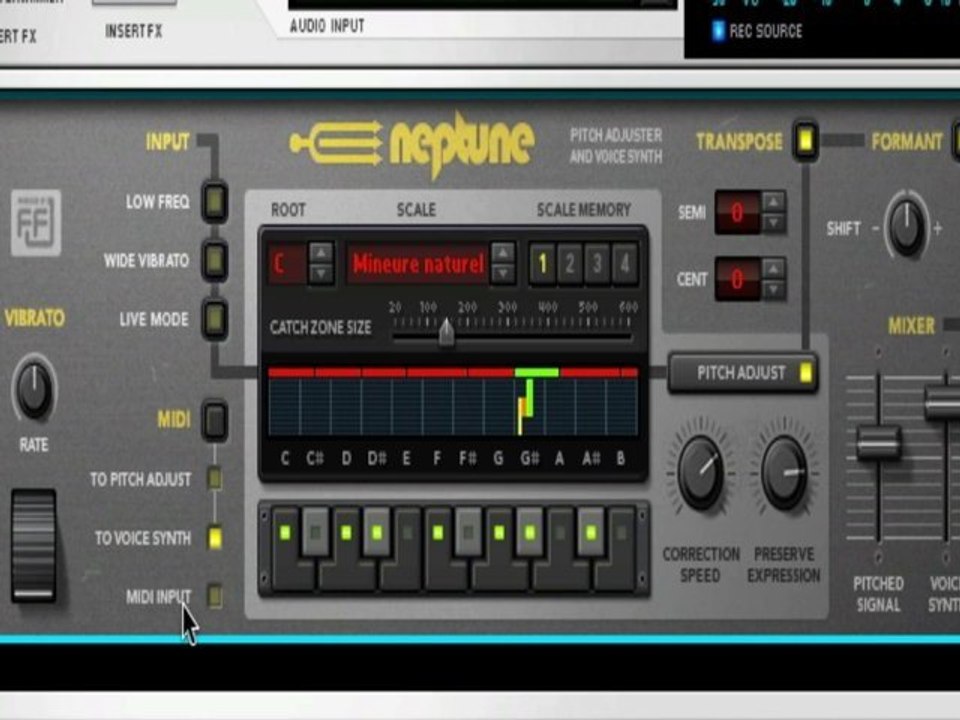Click the Pitched Signal mixer fader

point(879,444)
